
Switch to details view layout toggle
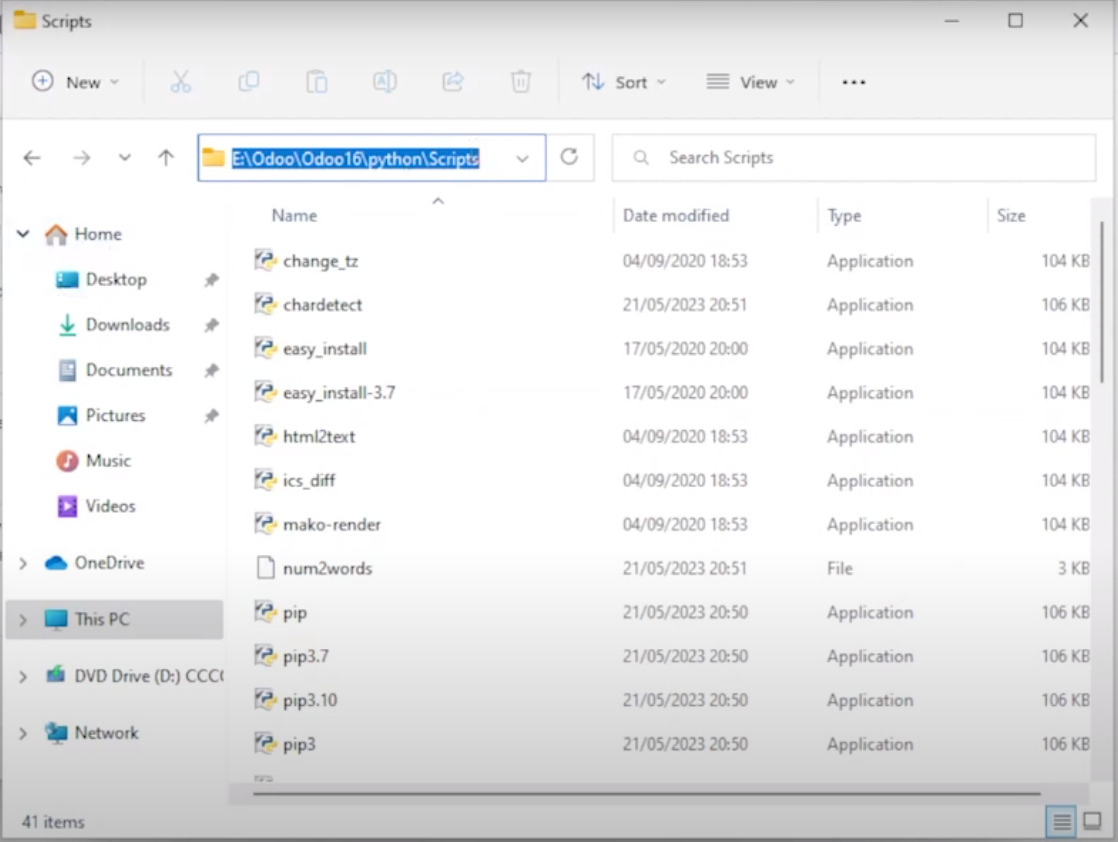pos(1062,822)
